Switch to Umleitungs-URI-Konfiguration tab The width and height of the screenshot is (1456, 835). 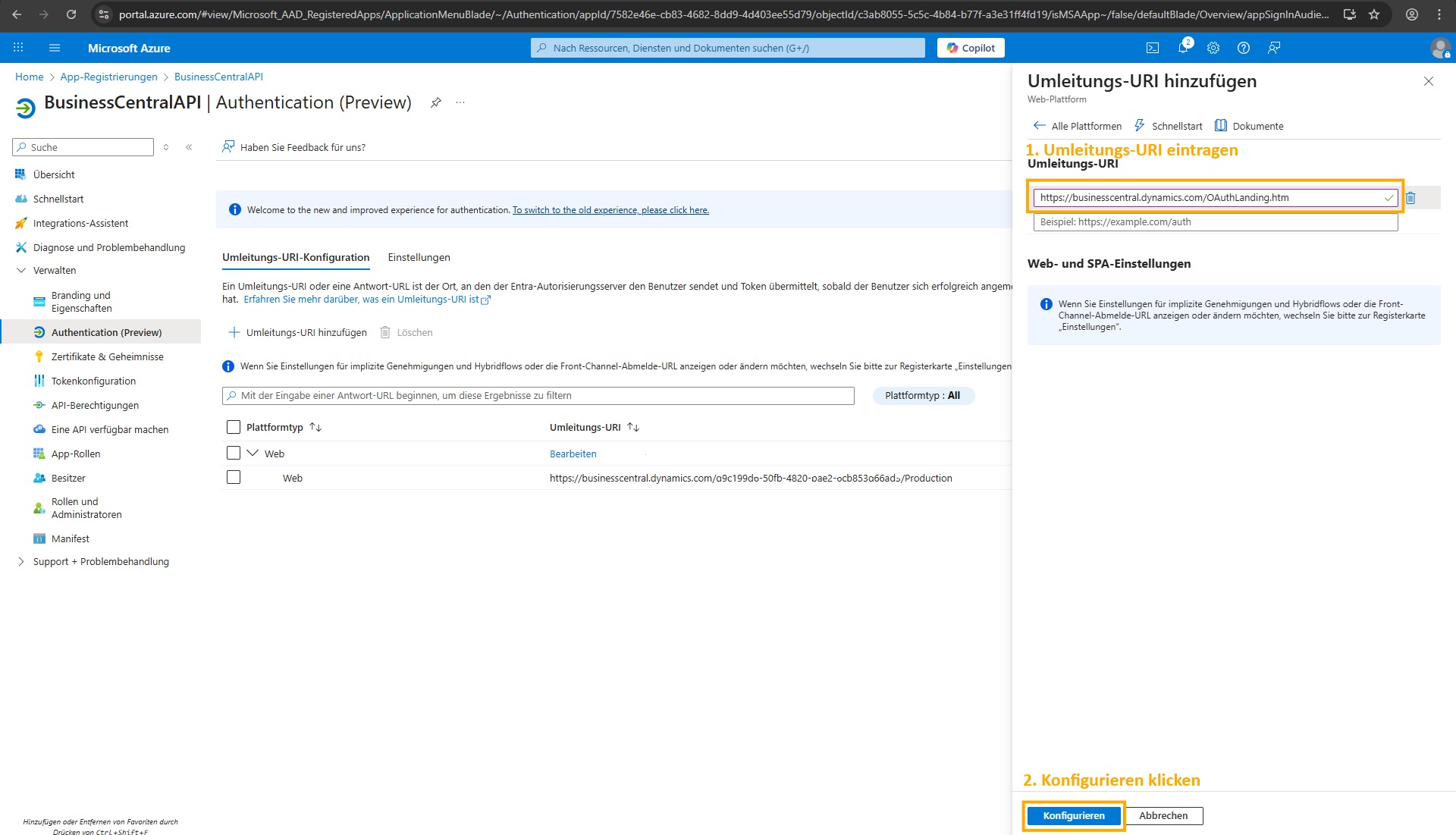[x=296, y=257]
